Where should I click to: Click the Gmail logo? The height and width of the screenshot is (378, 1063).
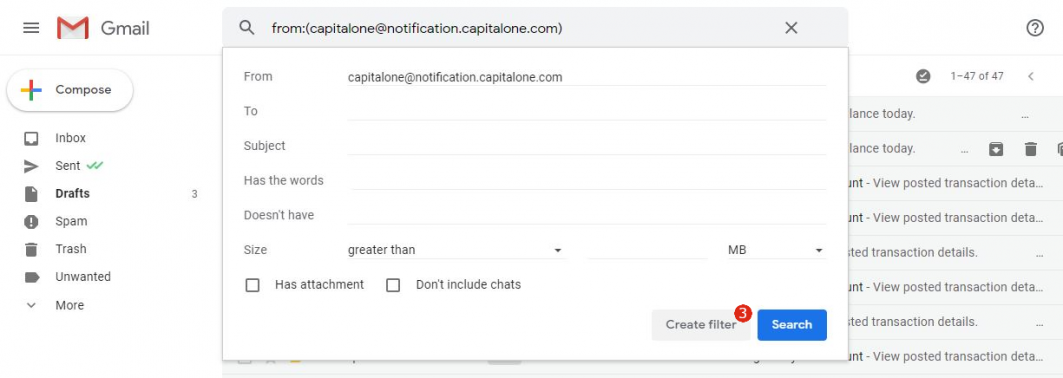pyautogui.click(x=103, y=28)
